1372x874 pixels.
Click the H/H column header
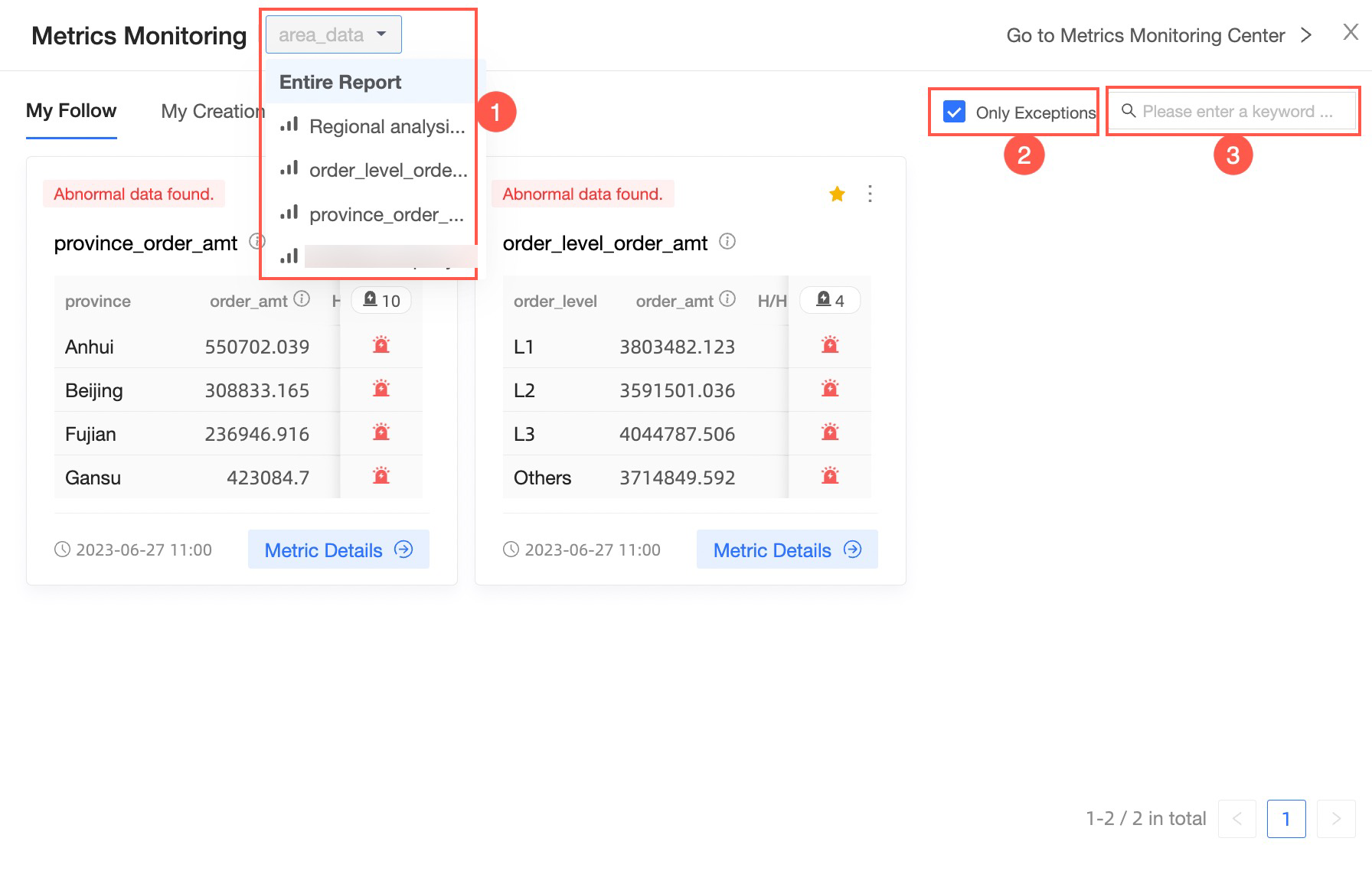pyautogui.click(x=772, y=302)
